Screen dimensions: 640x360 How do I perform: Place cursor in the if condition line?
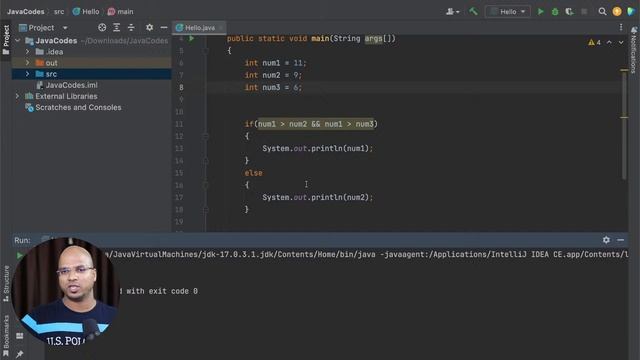pos(311,124)
